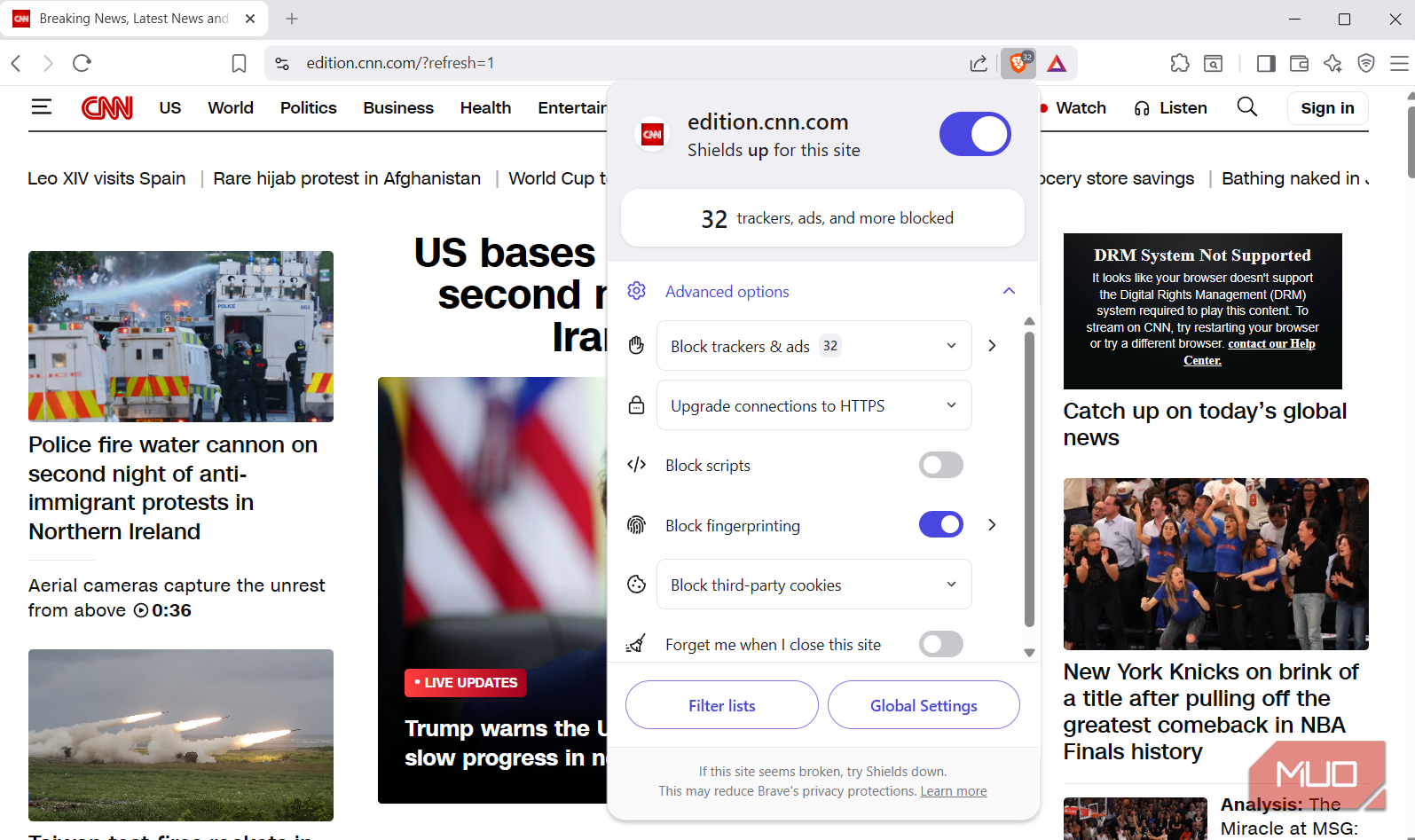Go to CNN logo homepage
This screenshot has width=1415, height=840.
pyautogui.click(x=107, y=107)
